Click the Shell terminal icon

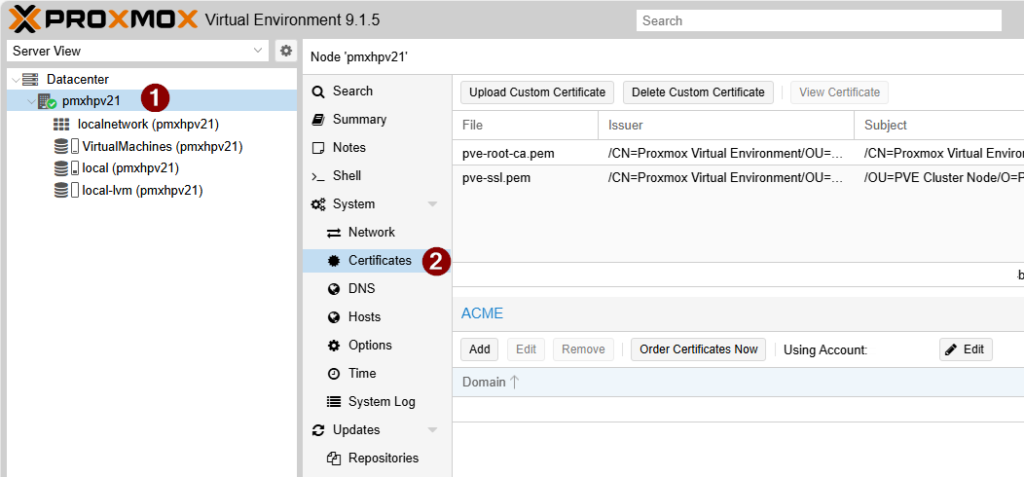coord(318,176)
